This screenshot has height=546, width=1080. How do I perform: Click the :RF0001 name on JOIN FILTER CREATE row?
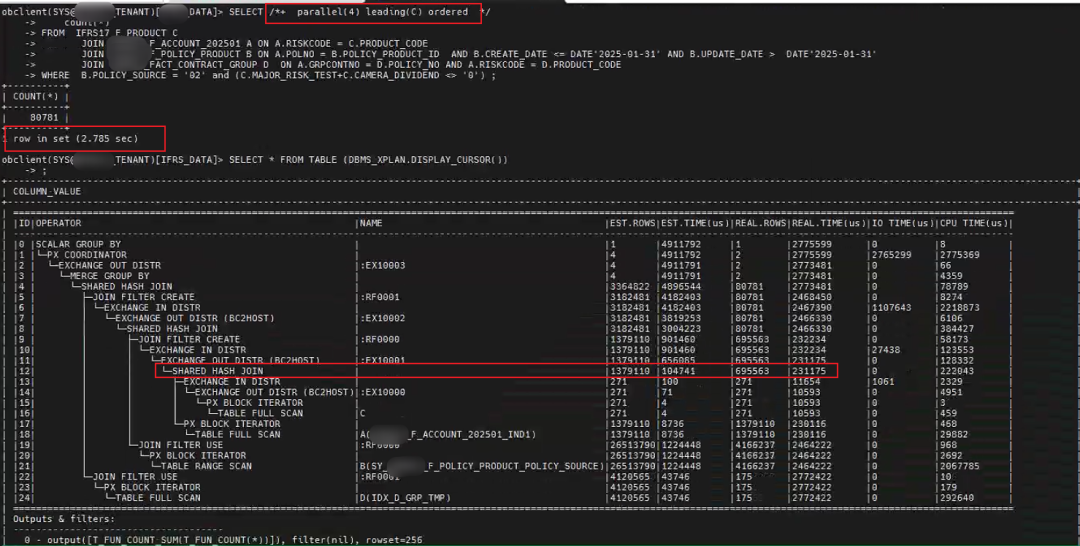click(380, 297)
